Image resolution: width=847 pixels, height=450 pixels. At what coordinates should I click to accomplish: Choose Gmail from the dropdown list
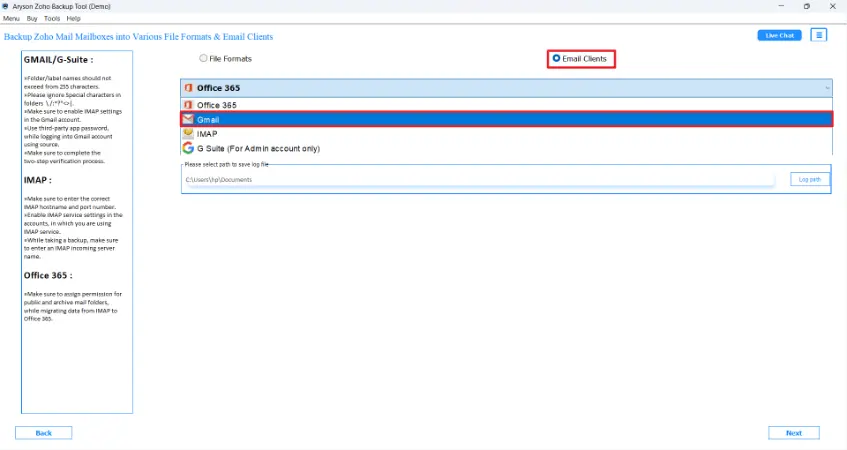coord(506,119)
